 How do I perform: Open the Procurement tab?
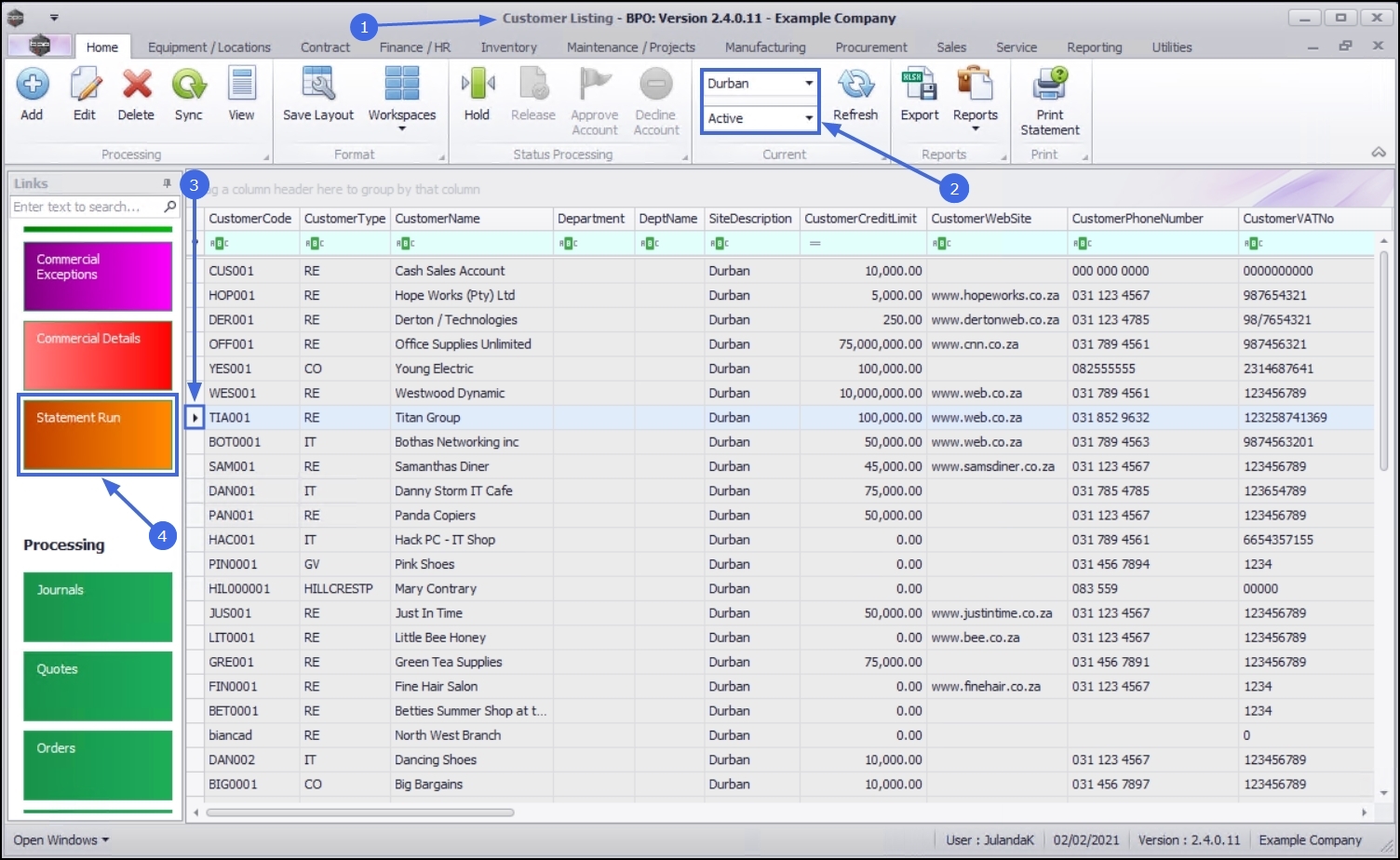(x=871, y=47)
